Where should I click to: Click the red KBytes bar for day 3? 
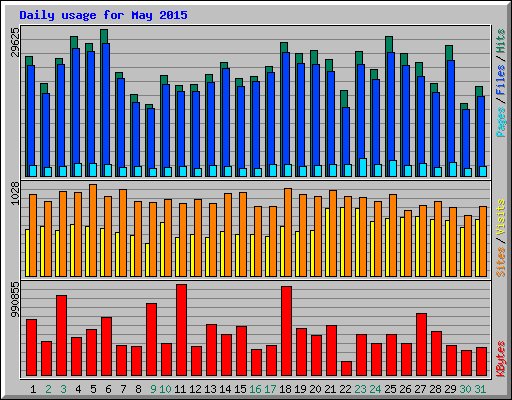(61, 335)
